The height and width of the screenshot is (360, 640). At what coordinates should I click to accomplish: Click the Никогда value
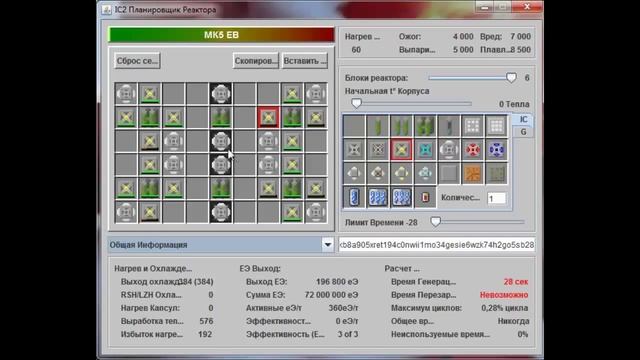tap(513, 321)
